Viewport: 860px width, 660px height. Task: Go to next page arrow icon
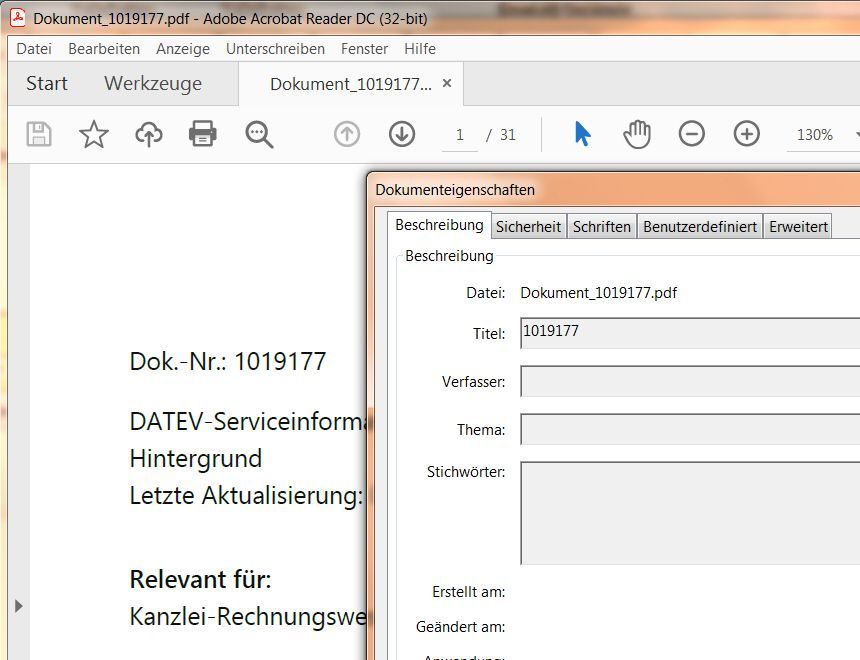pyautogui.click(x=402, y=134)
